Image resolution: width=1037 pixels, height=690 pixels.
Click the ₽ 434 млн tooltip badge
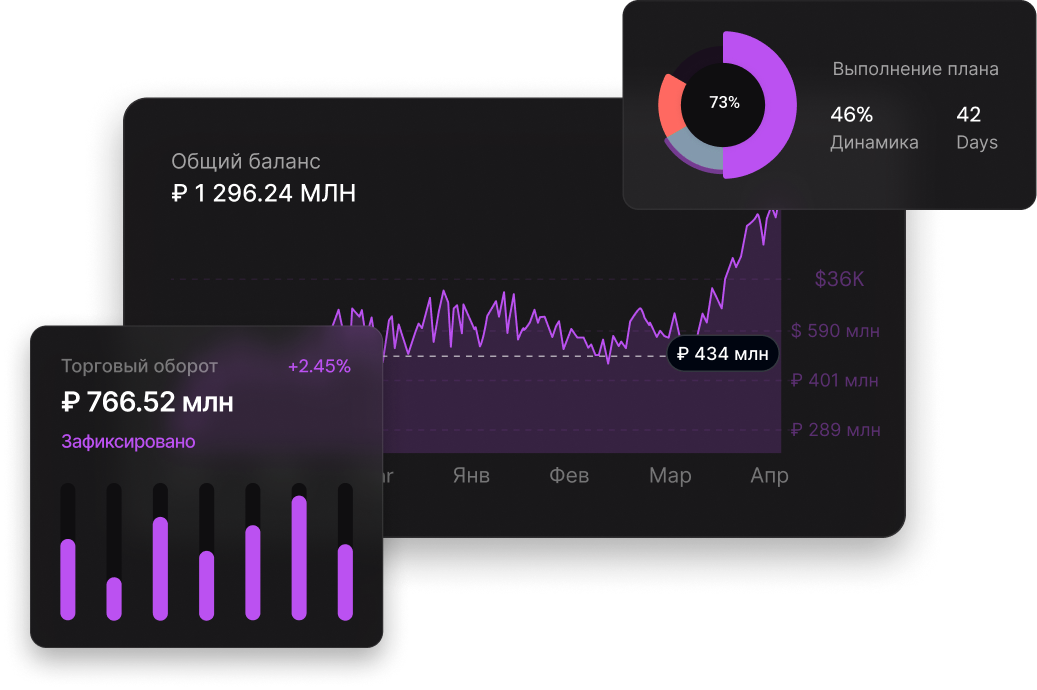pyautogui.click(x=721, y=354)
